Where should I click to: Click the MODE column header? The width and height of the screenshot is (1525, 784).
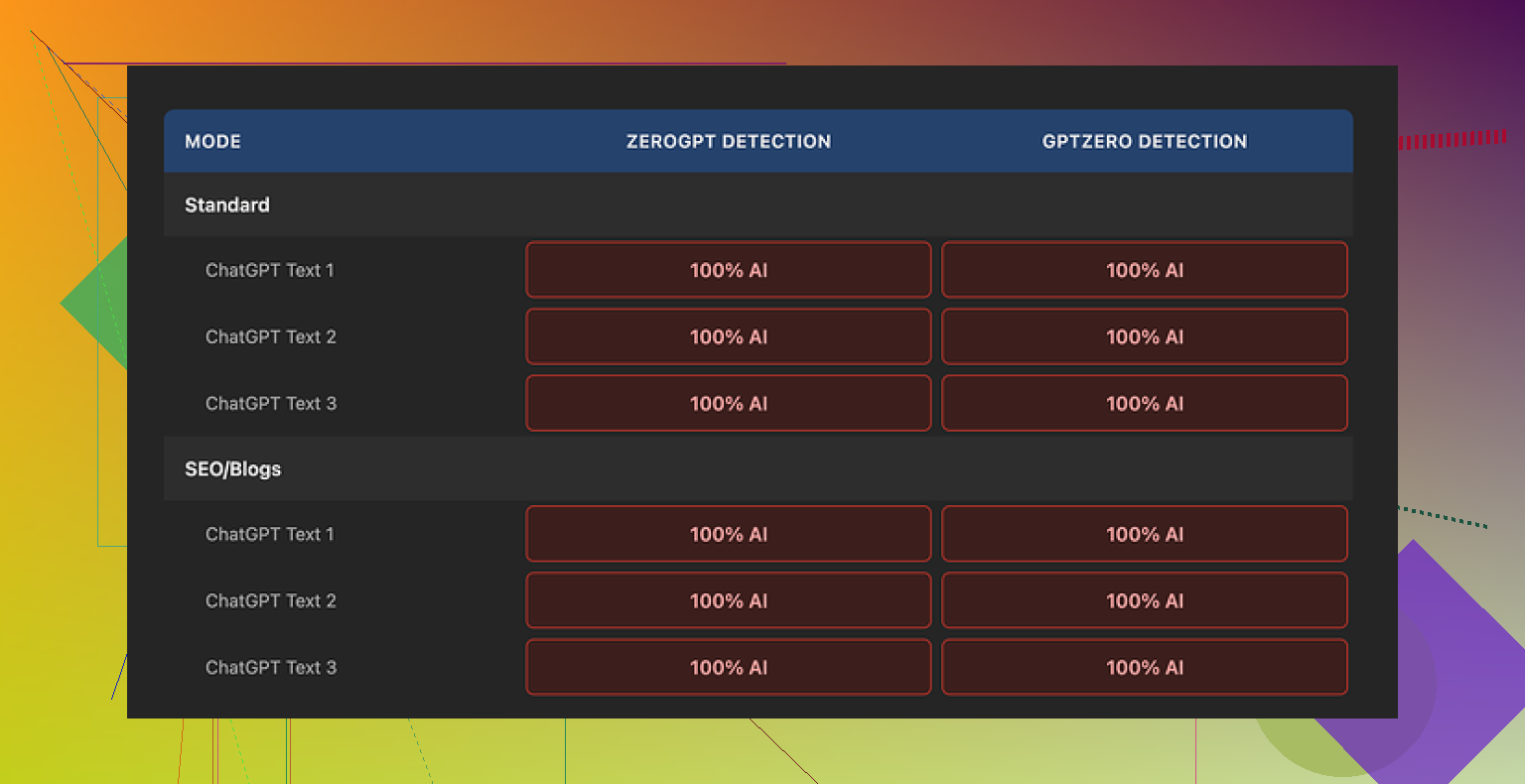click(x=212, y=141)
